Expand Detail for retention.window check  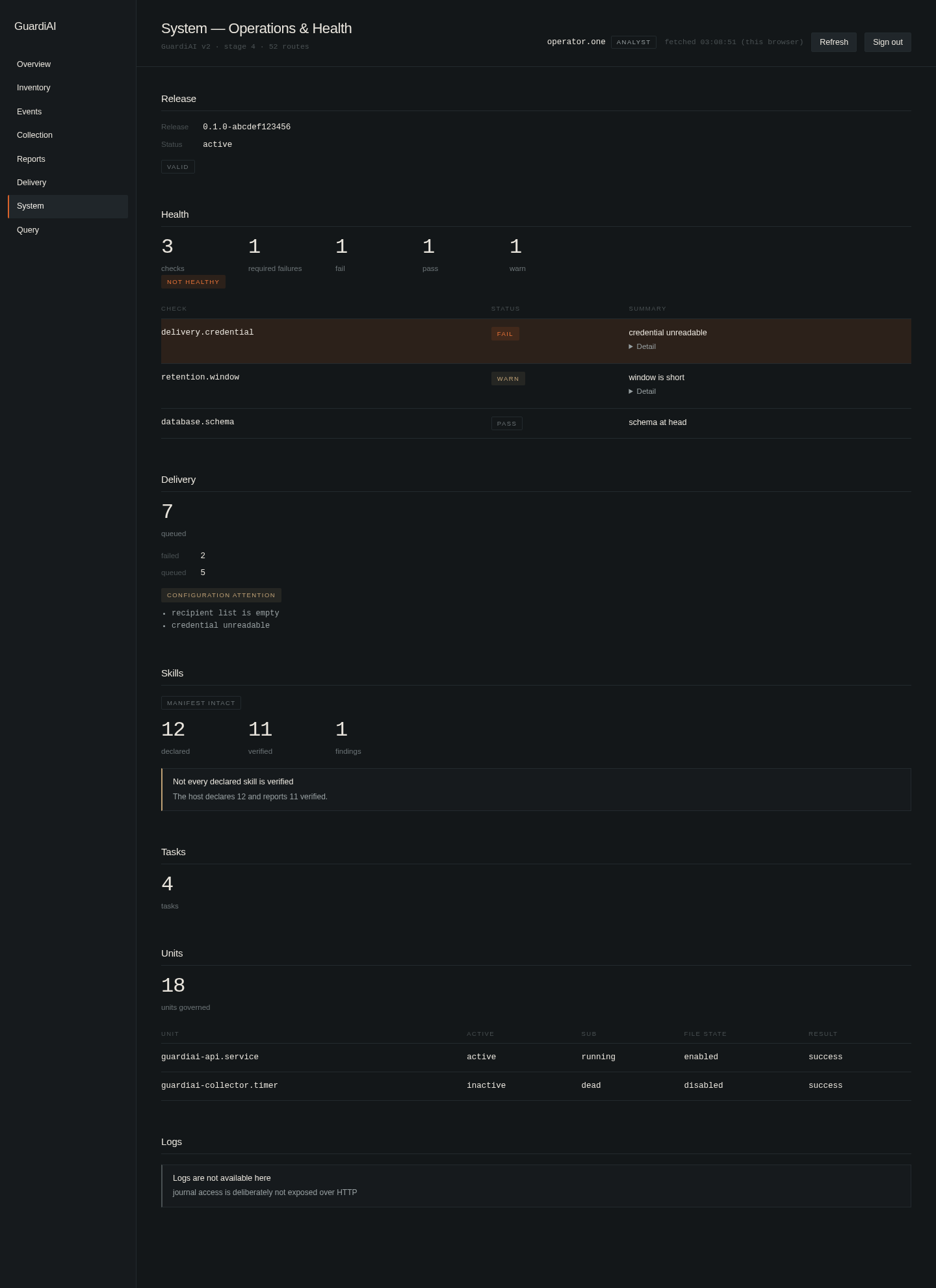tap(642, 391)
